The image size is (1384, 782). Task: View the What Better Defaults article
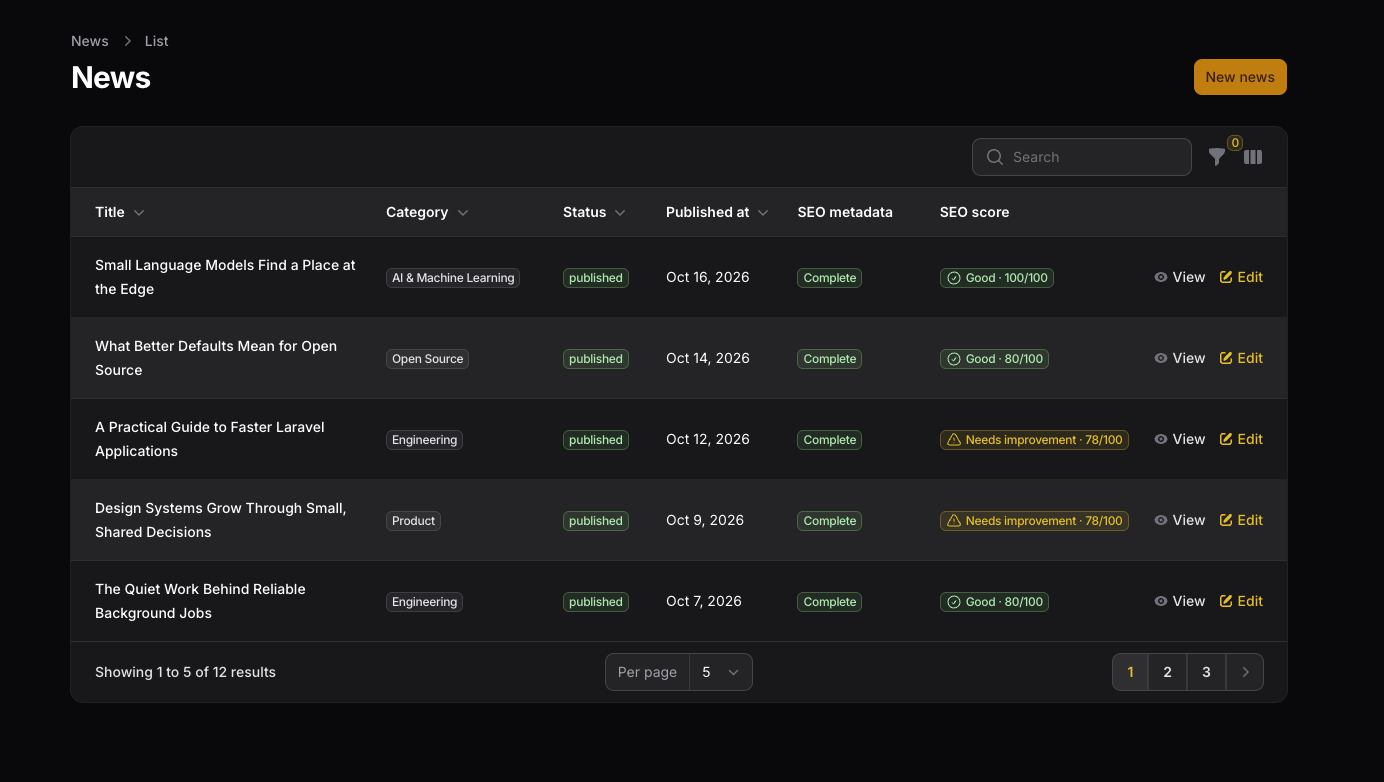pyautogui.click(x=1179, y=358)
